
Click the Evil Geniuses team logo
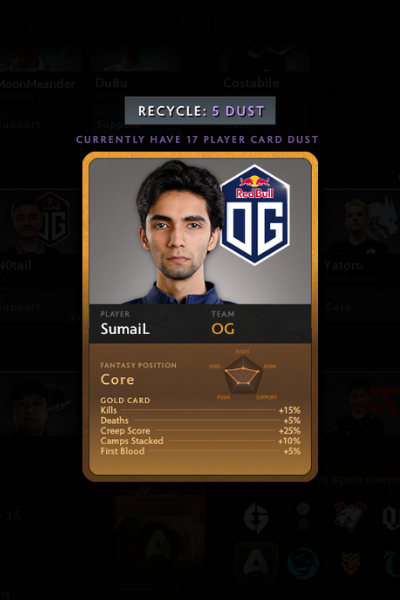point(256,517)
